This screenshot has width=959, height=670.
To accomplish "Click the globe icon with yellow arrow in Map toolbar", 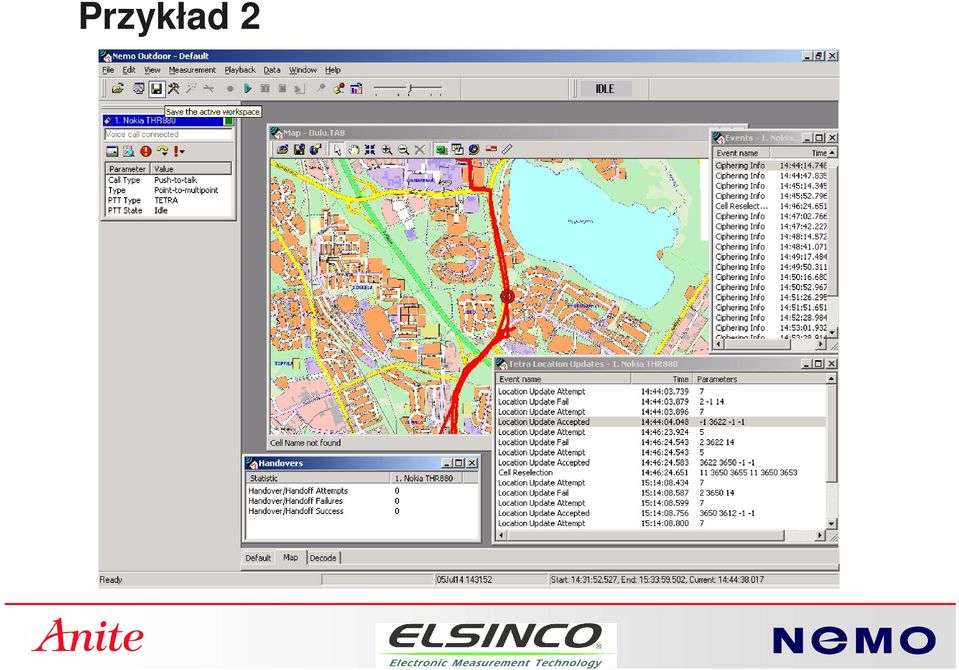I will click(316, 149).
